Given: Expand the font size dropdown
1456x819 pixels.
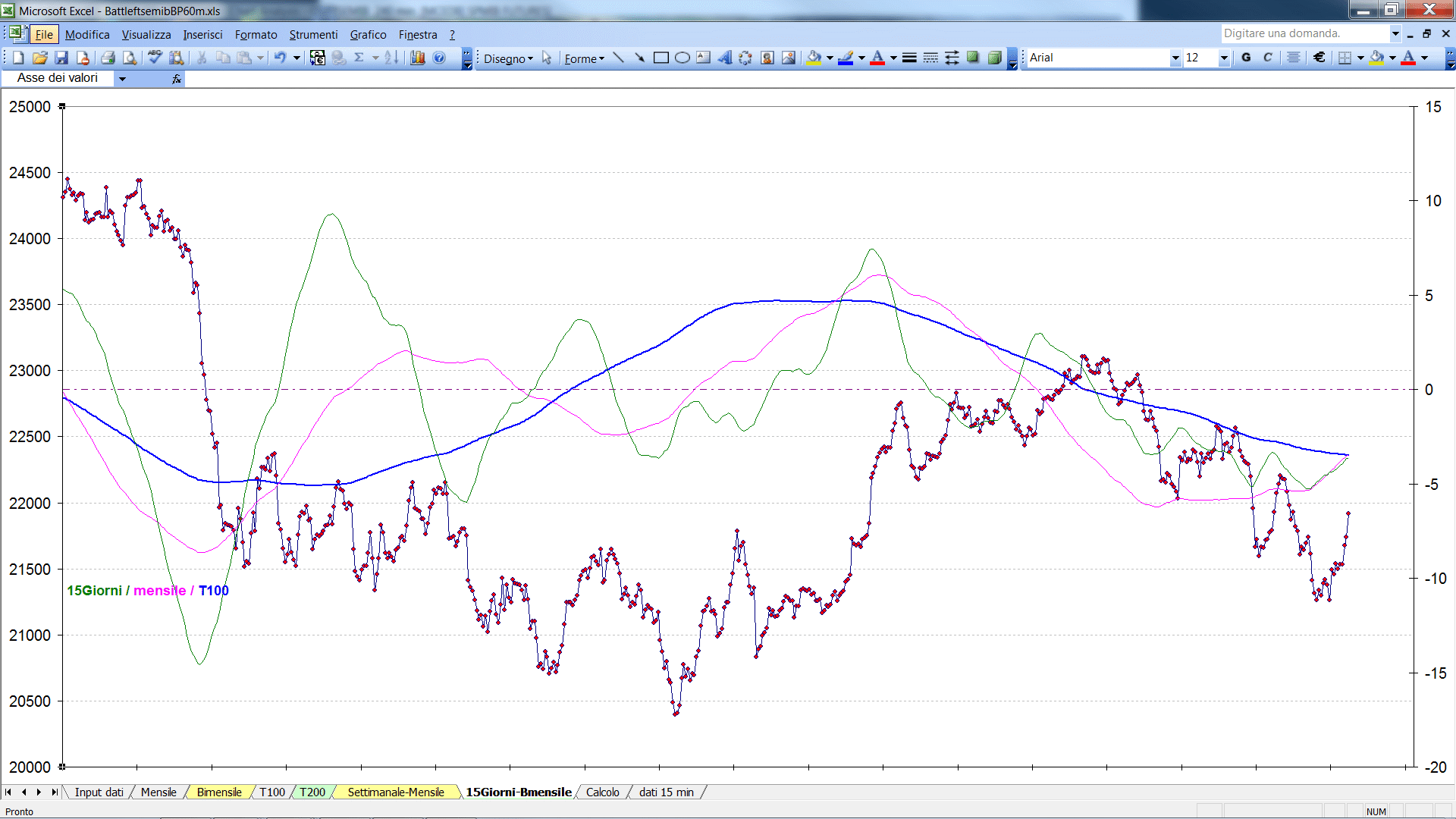Looking at the screenshot, I should coord(1224,58).
